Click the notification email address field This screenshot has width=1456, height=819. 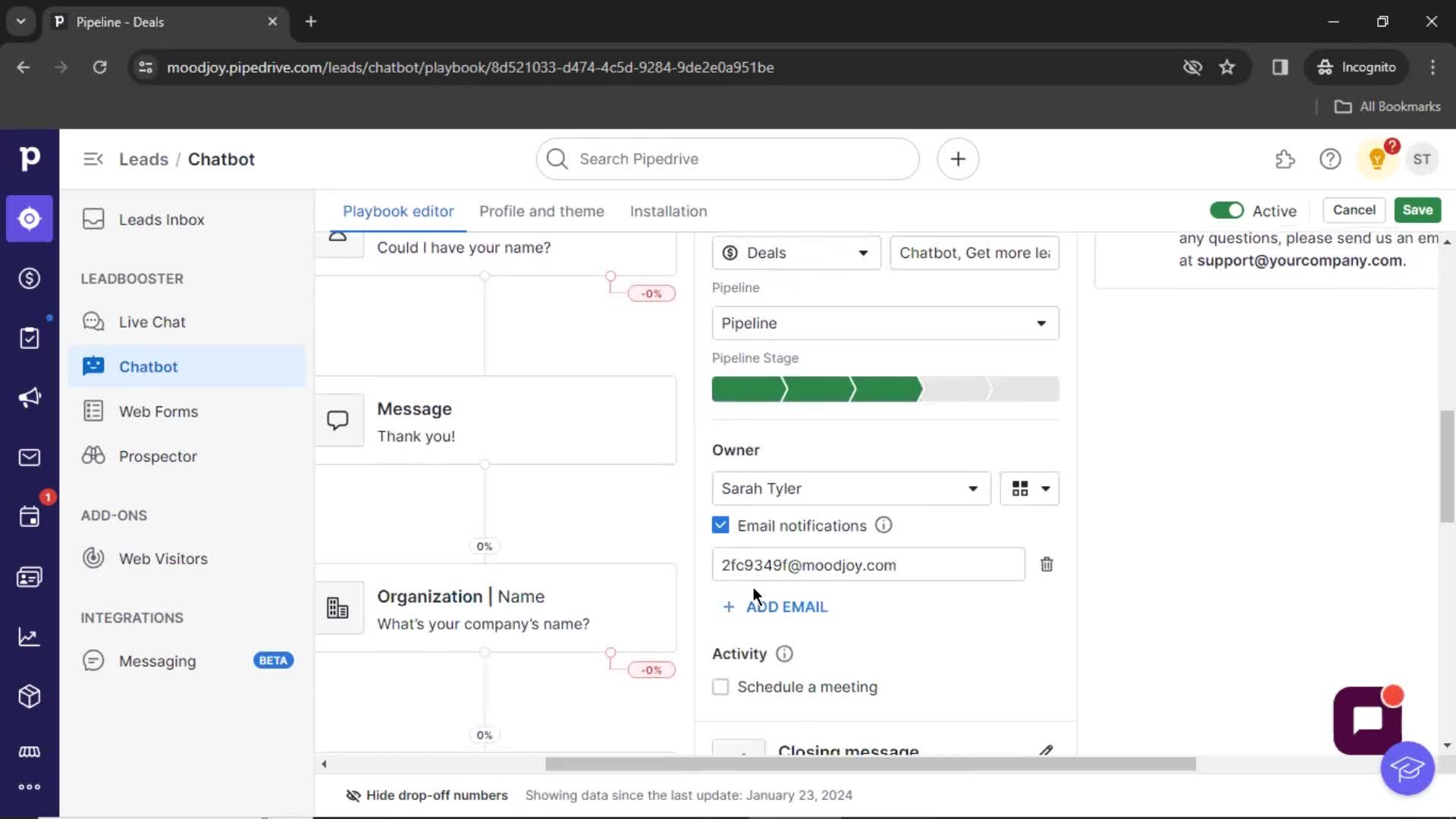868,565
